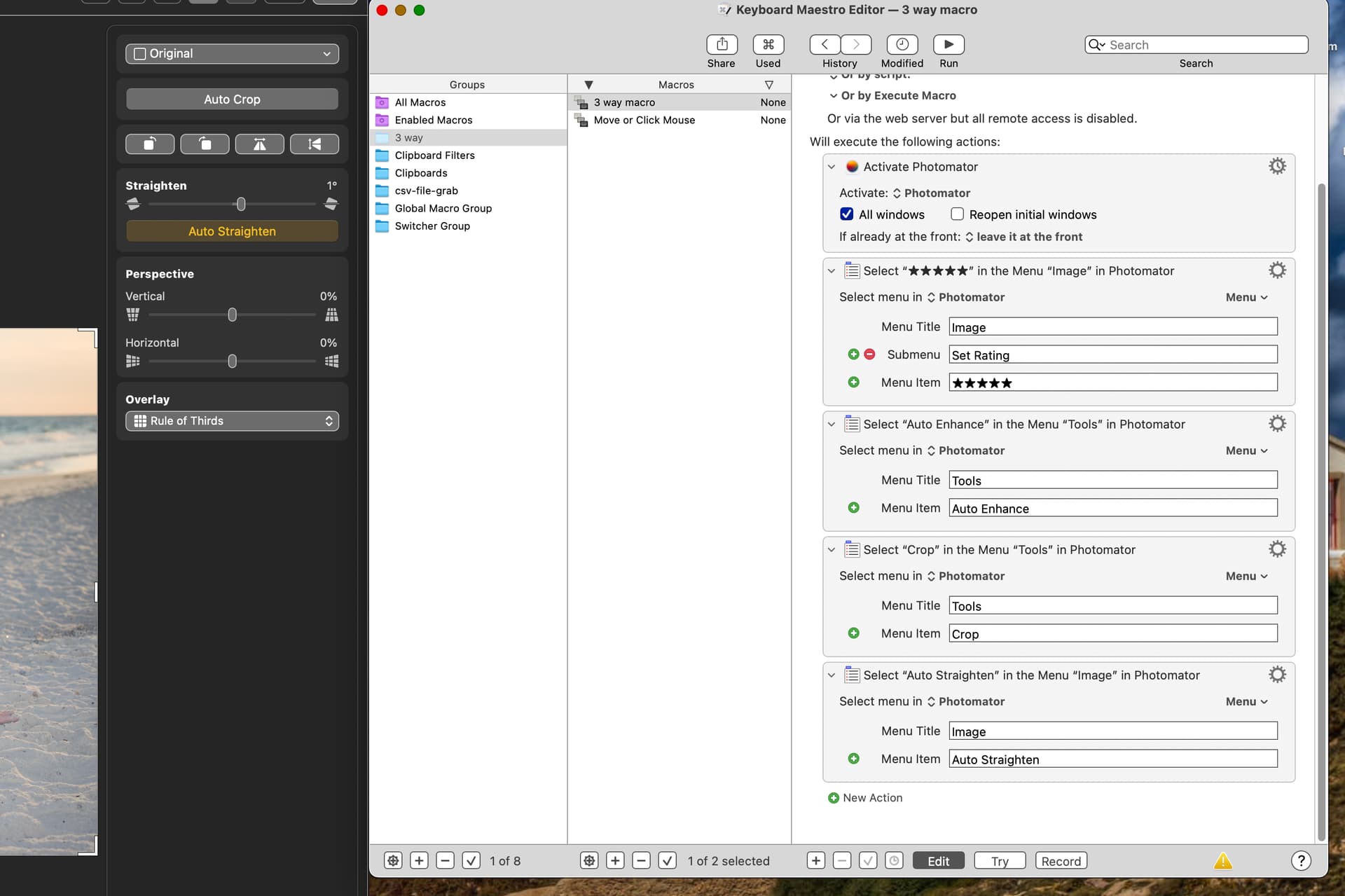Viewport: 1345px width, 896px height.
Task: Collapse the Or by Execute Macro trigger
Action: point(834,96)
